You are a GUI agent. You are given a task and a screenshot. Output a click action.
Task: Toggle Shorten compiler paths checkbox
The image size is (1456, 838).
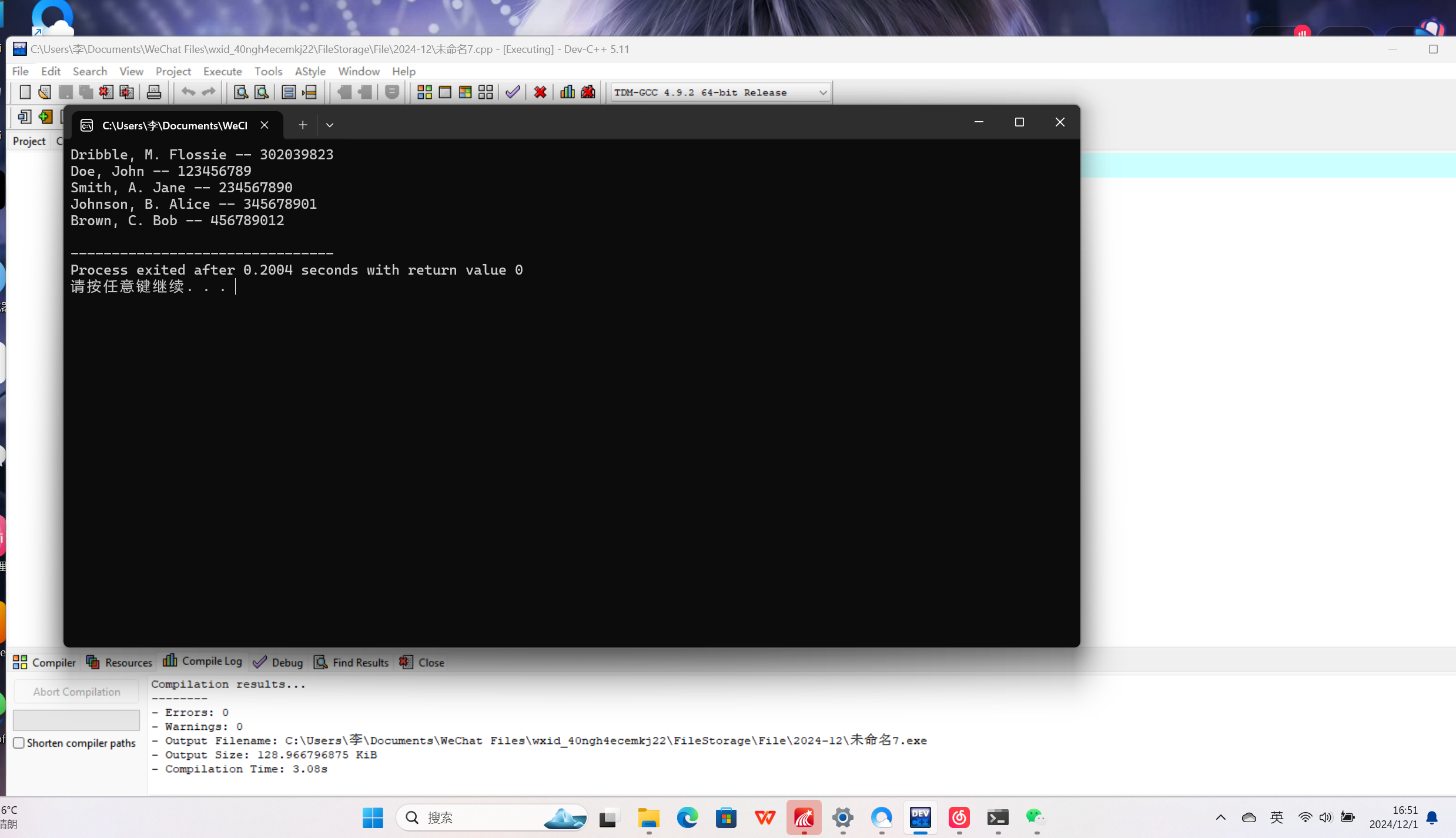pyautogui.click(x=19, y=743)
